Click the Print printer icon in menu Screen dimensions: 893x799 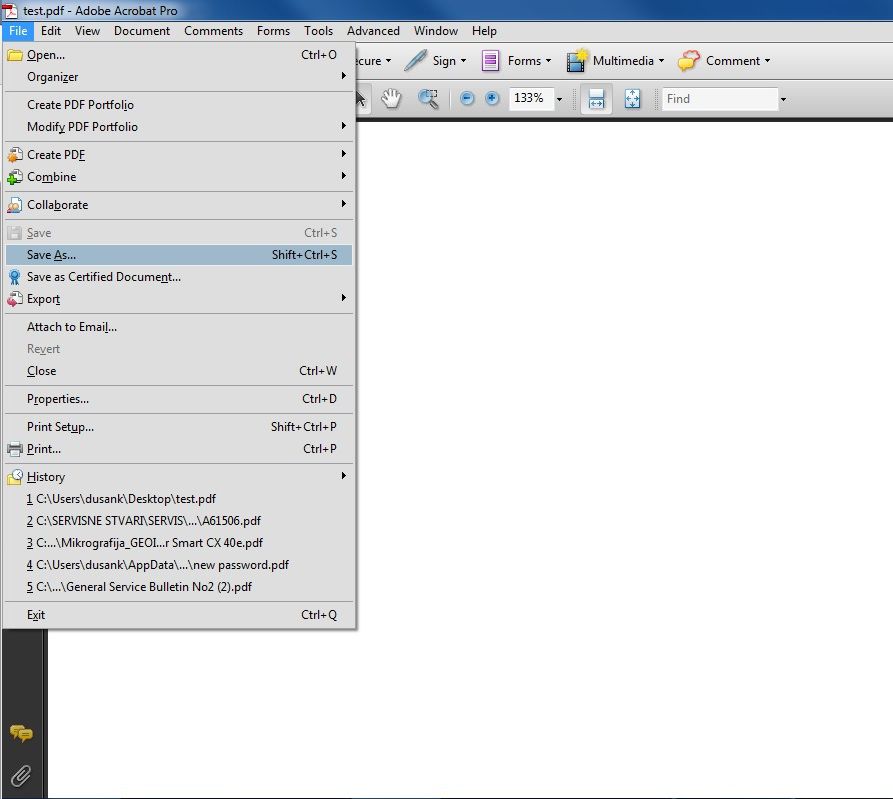coord(15,449)
